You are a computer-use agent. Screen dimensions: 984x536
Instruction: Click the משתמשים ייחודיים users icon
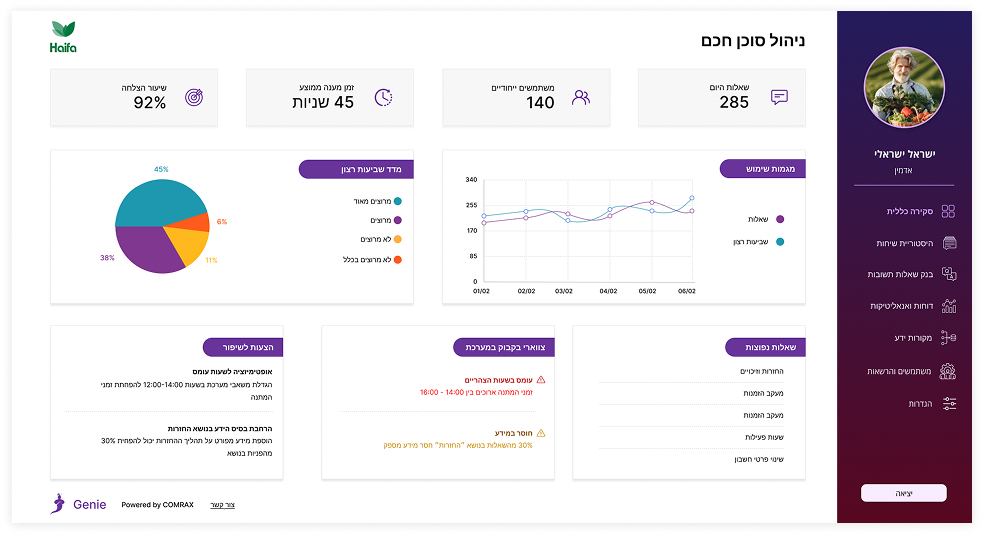click(x=581, y=97)
